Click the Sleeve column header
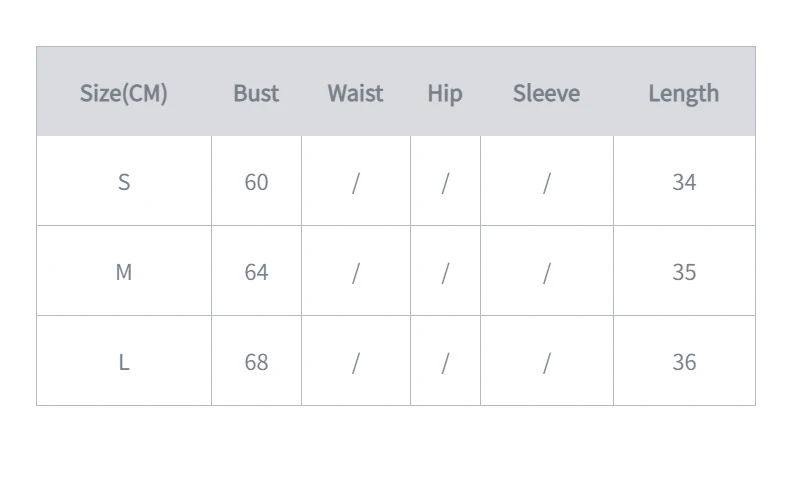The height and width of the screenshot is (500, 800). (546, 93)
